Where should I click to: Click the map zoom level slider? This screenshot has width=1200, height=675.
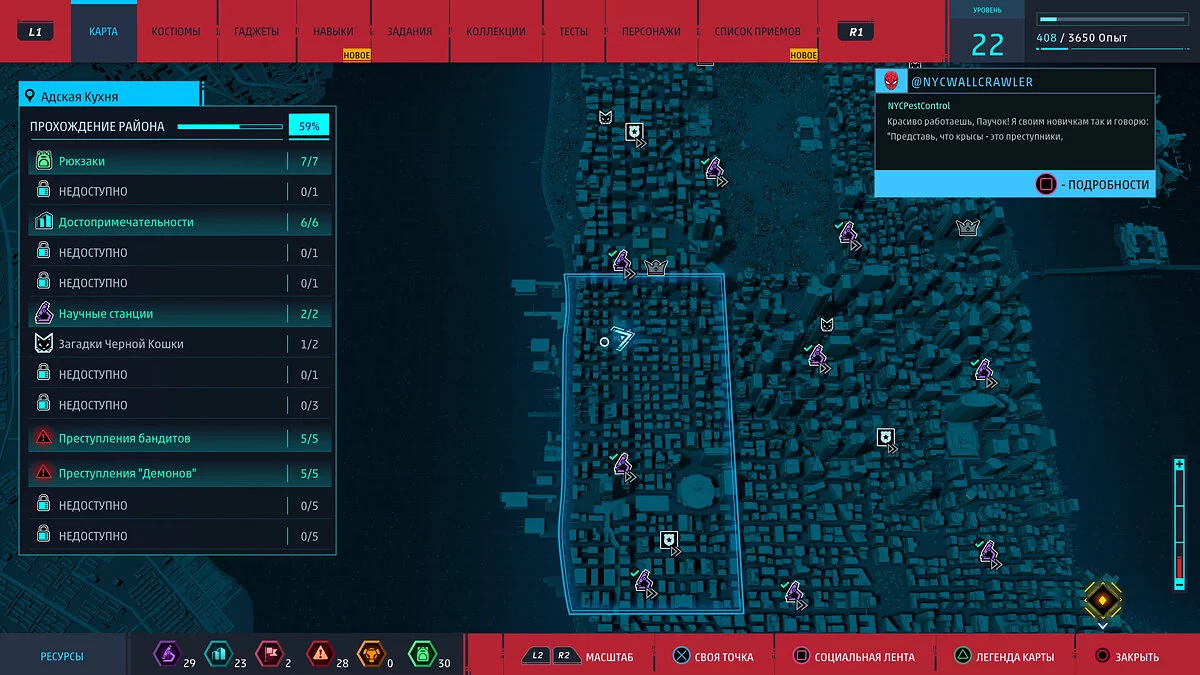(1180, 526)
